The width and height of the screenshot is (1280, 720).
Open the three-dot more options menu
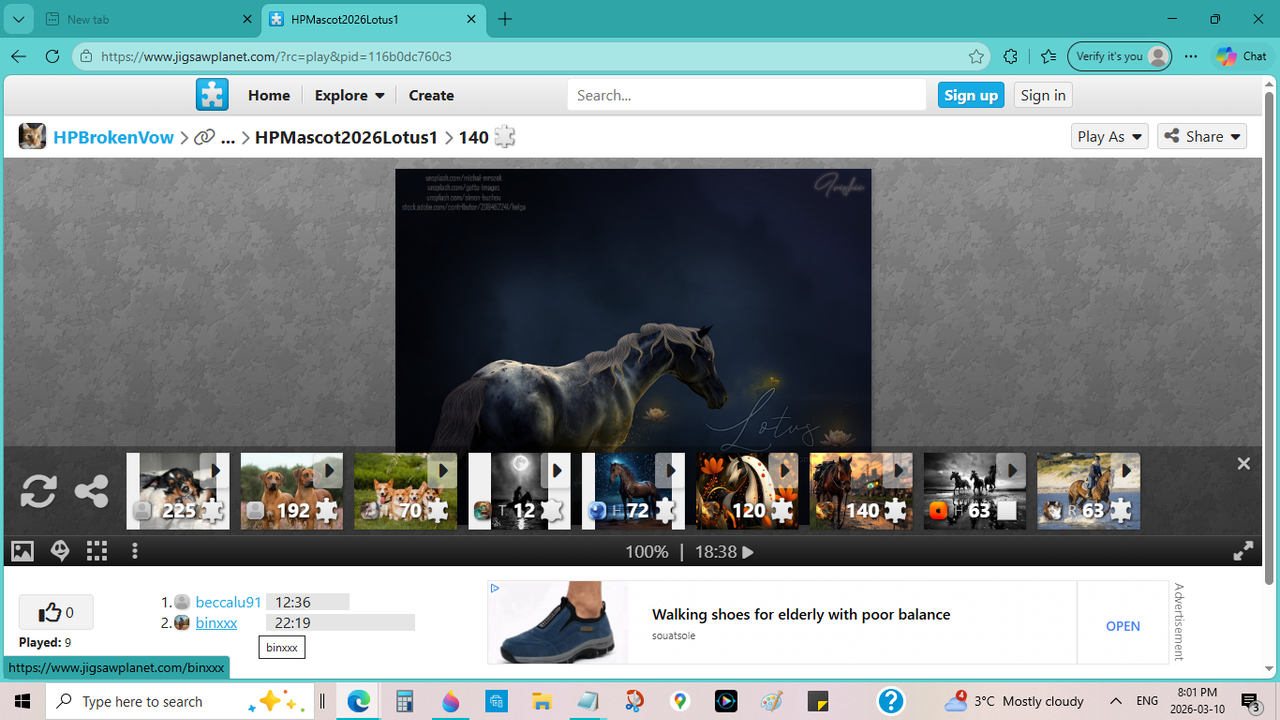tap(135, 551)
